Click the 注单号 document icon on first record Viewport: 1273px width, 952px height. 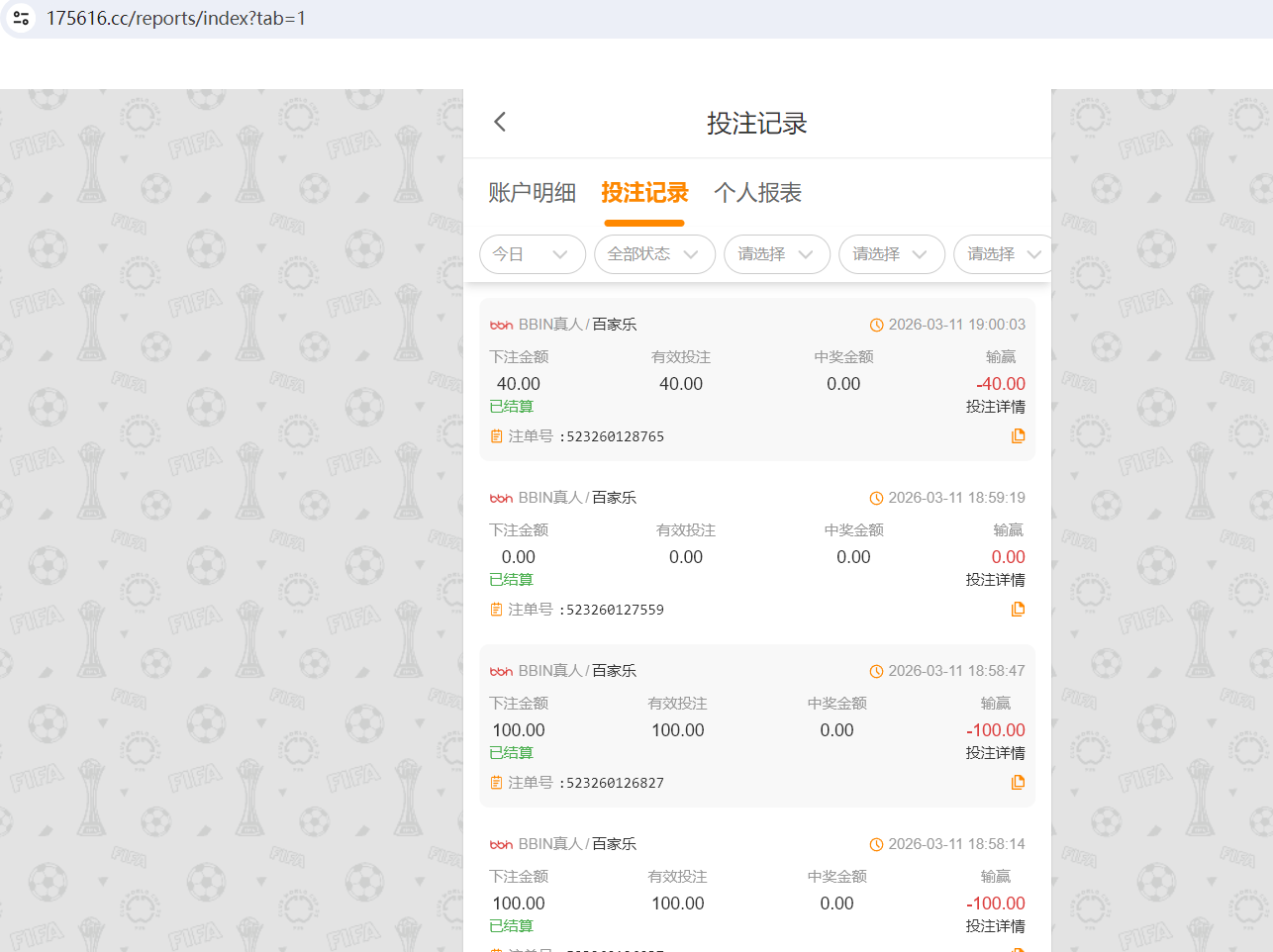[x=496, y=435]
